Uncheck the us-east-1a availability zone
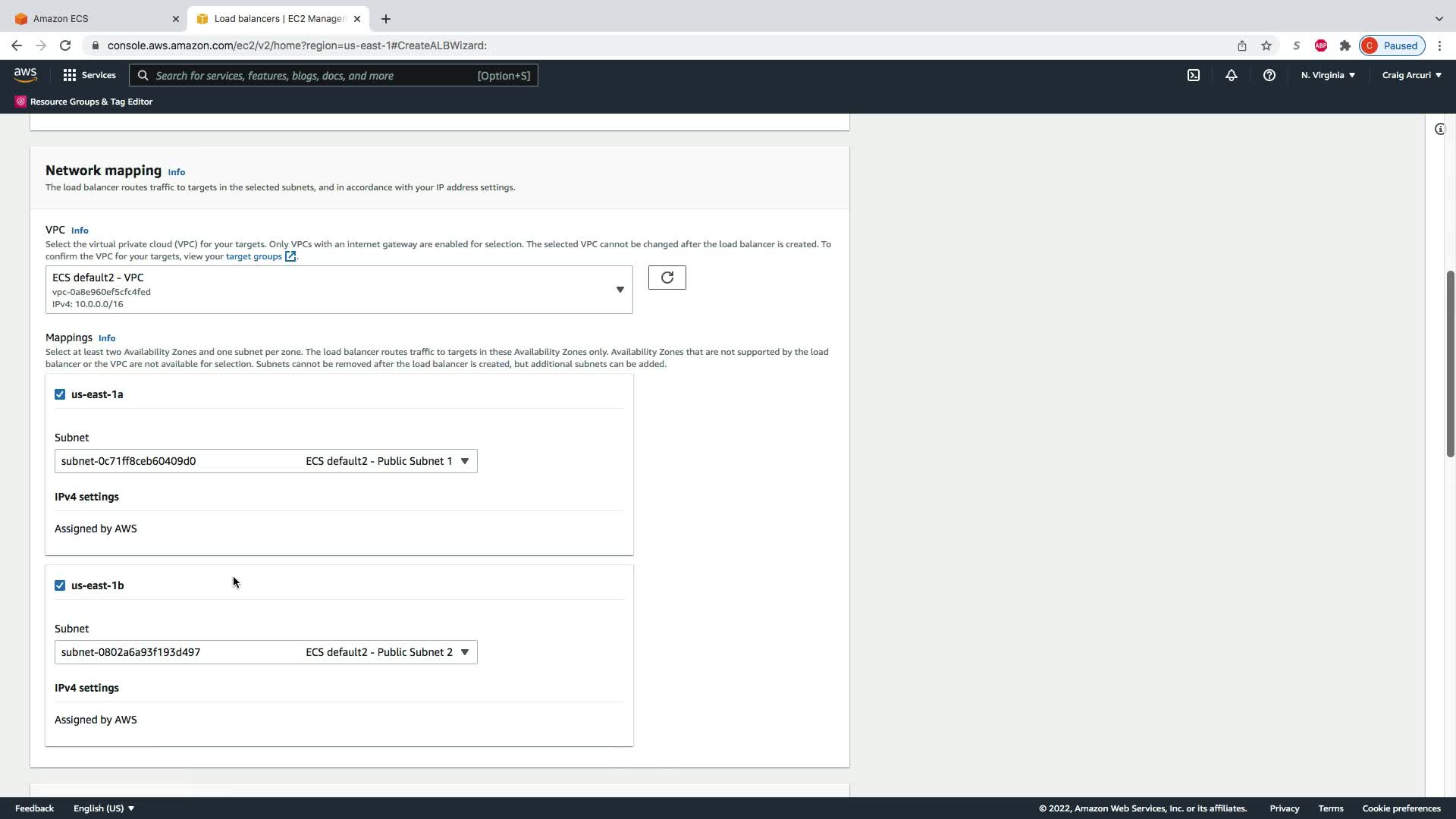1456x819 pixels. pos(60,394)
